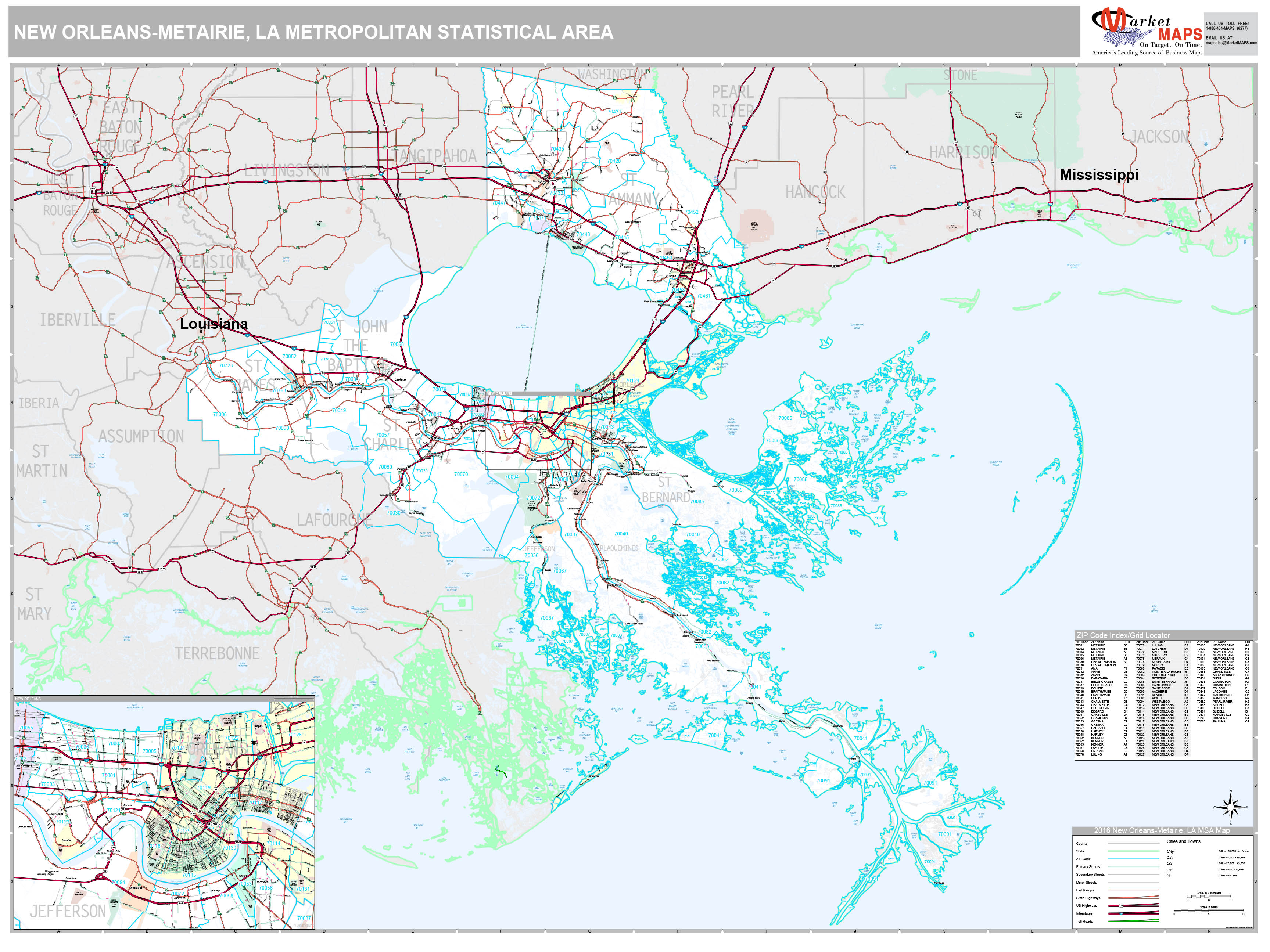Click ZIP code label 70461
This screenshot has height=952, width=1270.
703,296
